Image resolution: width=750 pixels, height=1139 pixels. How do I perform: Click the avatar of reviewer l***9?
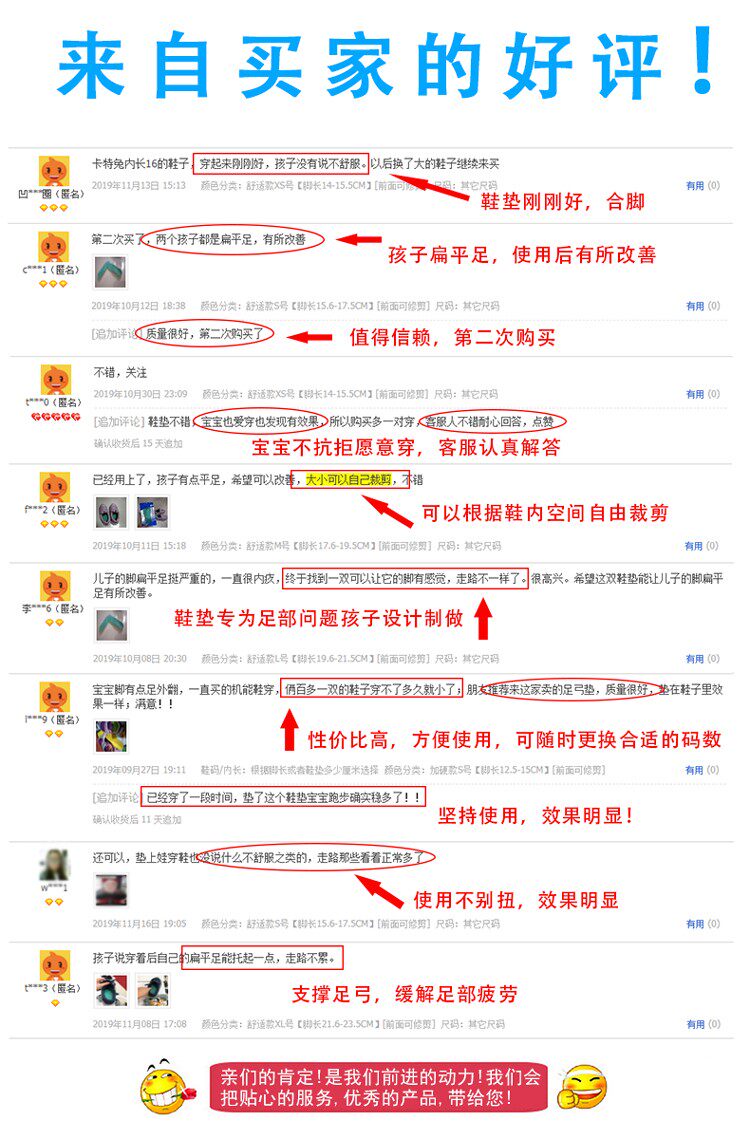tap(55, 697)
